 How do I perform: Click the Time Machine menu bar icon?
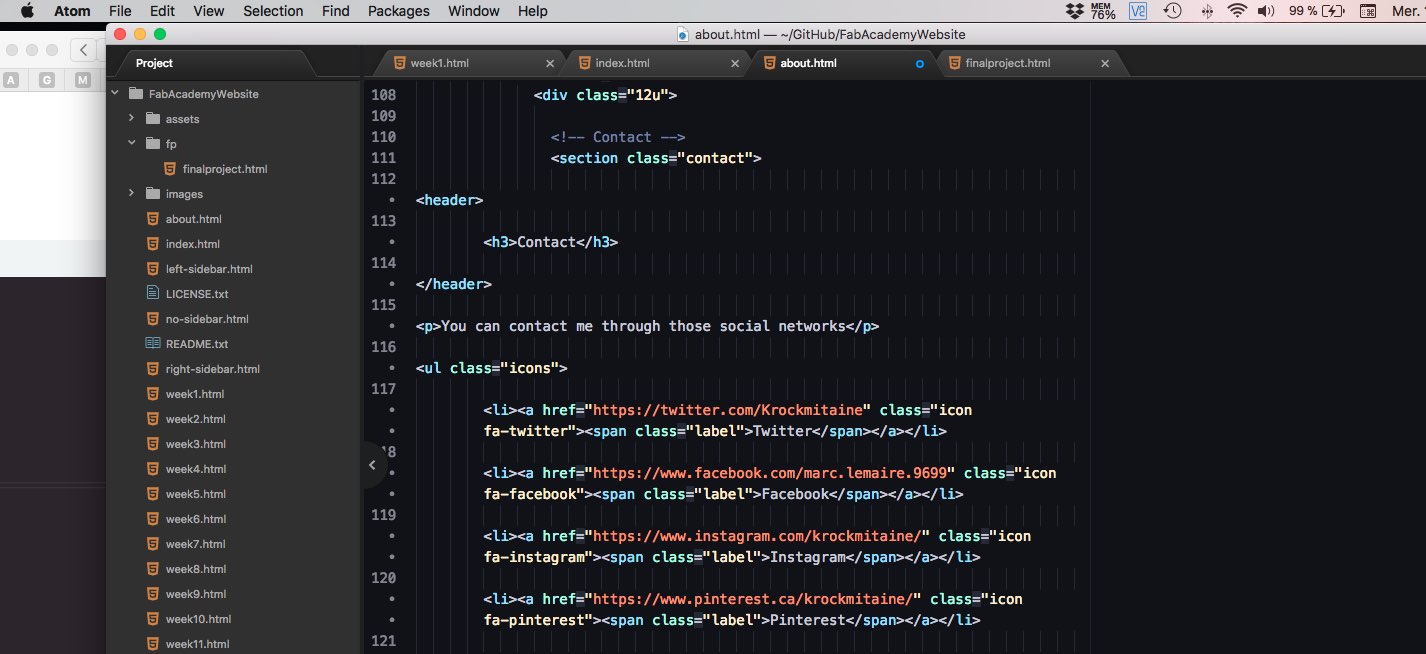1172,11
